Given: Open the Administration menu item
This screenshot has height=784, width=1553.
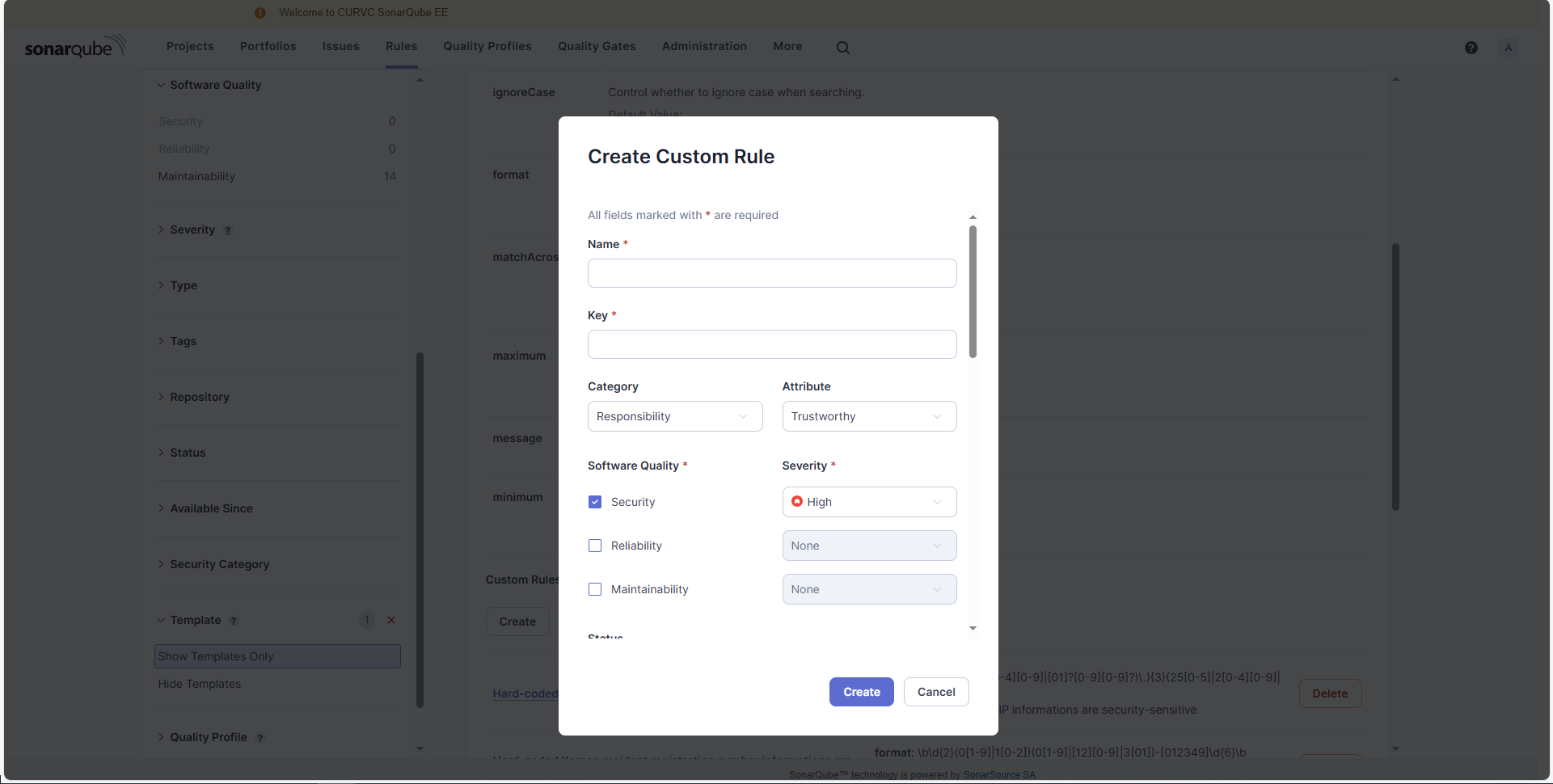Looking at the screenshot, I should [x=703, y=46].
